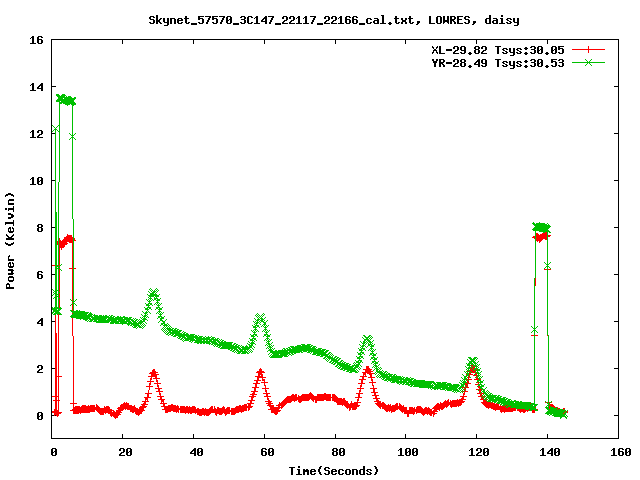Click the y-axis tick label 12
This screenshot has height=480, width=640.
pyautogui.click(x=36, y=134)
